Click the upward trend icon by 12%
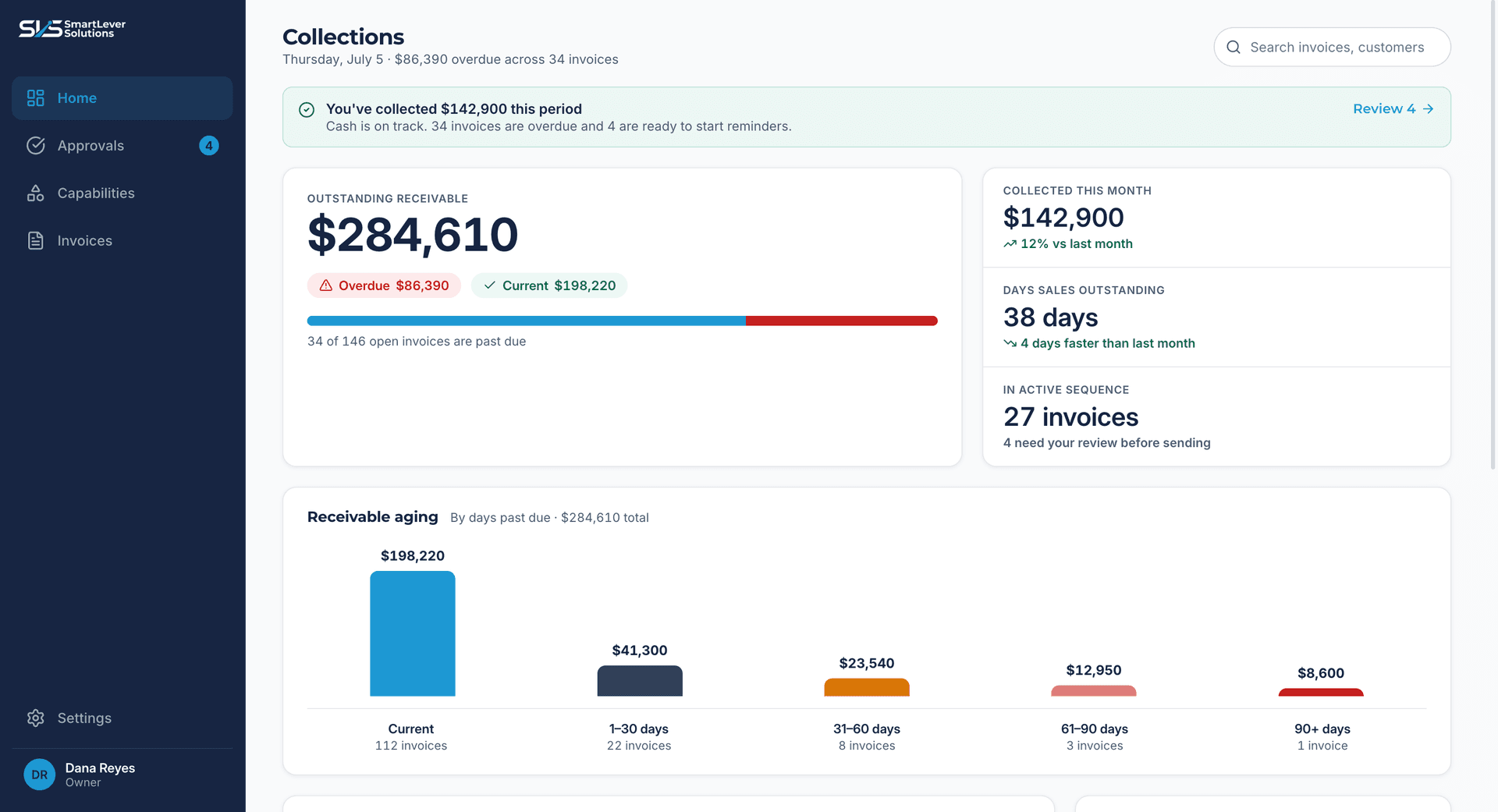The width and height of the screenshot is (1498, 812). click(1010, 244)
